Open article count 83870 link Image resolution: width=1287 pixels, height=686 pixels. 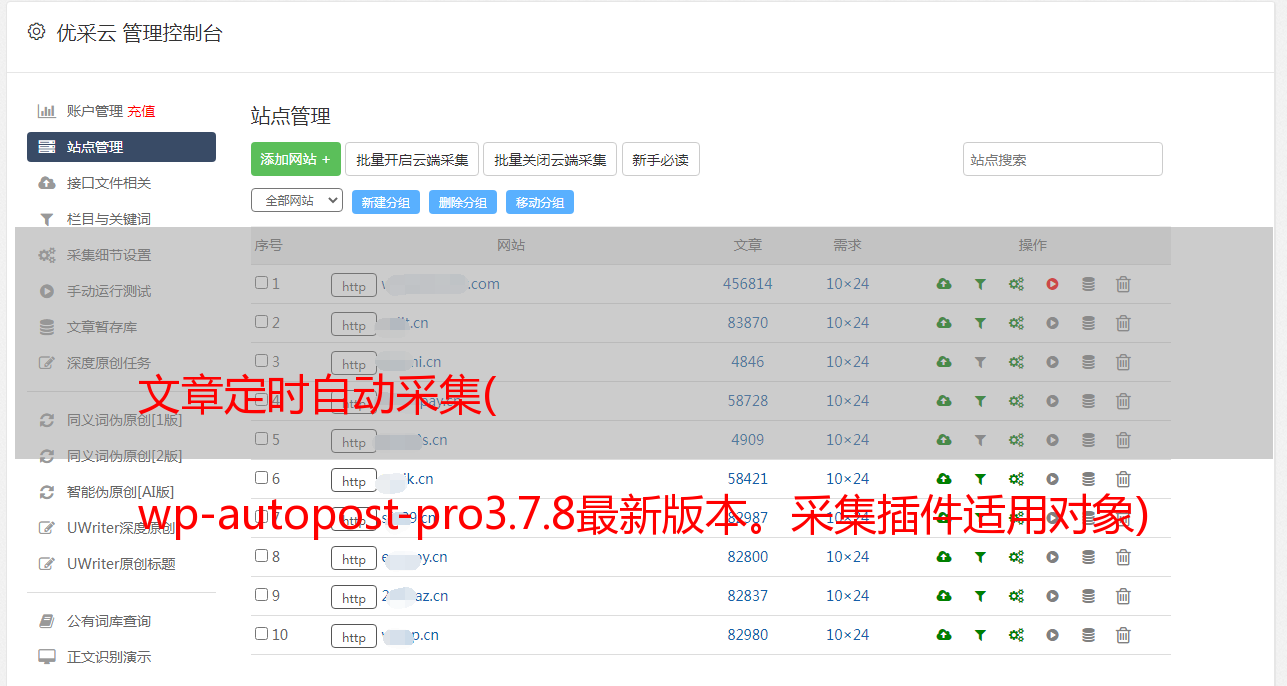[x=748, y=323]
